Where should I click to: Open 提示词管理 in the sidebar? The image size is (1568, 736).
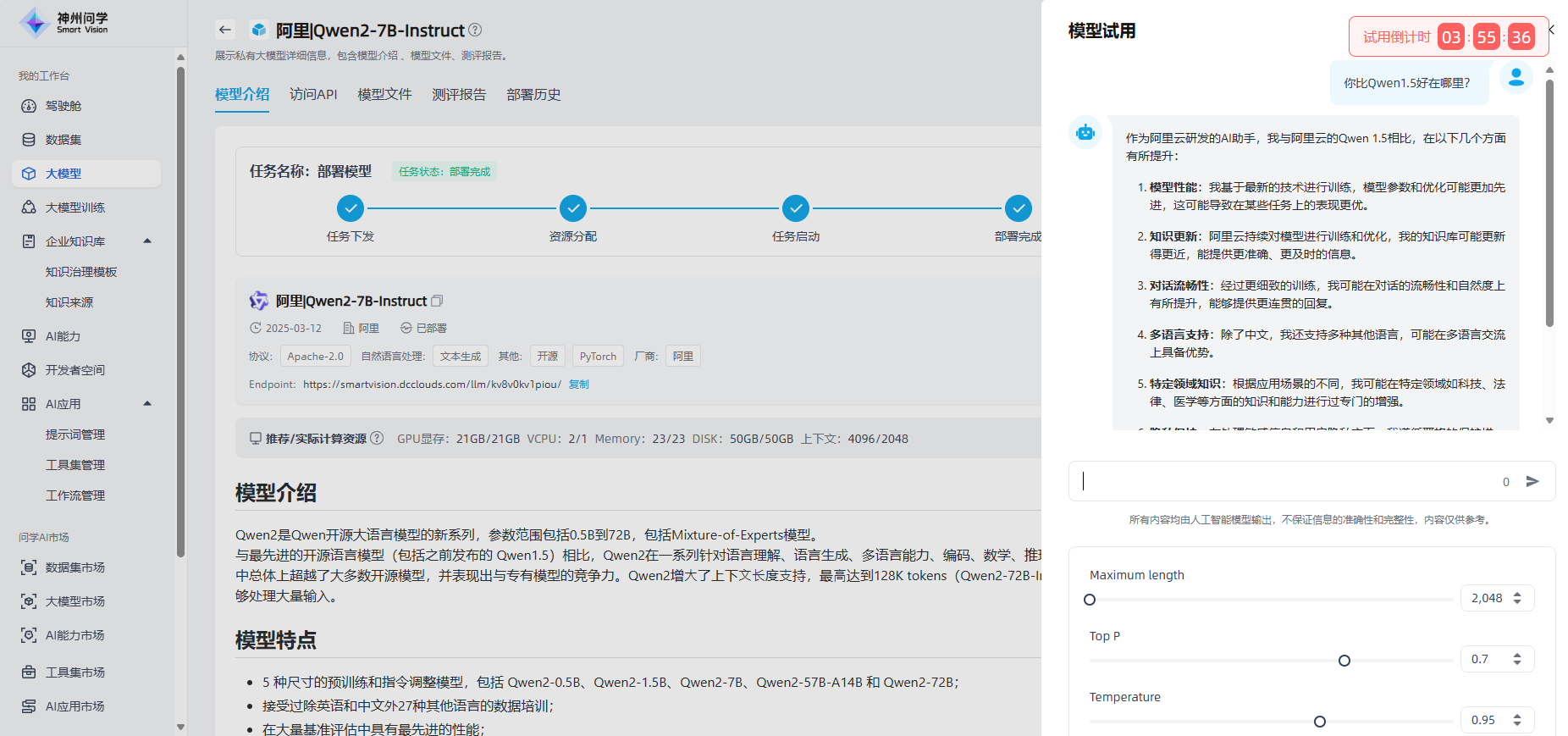point(75,434)
